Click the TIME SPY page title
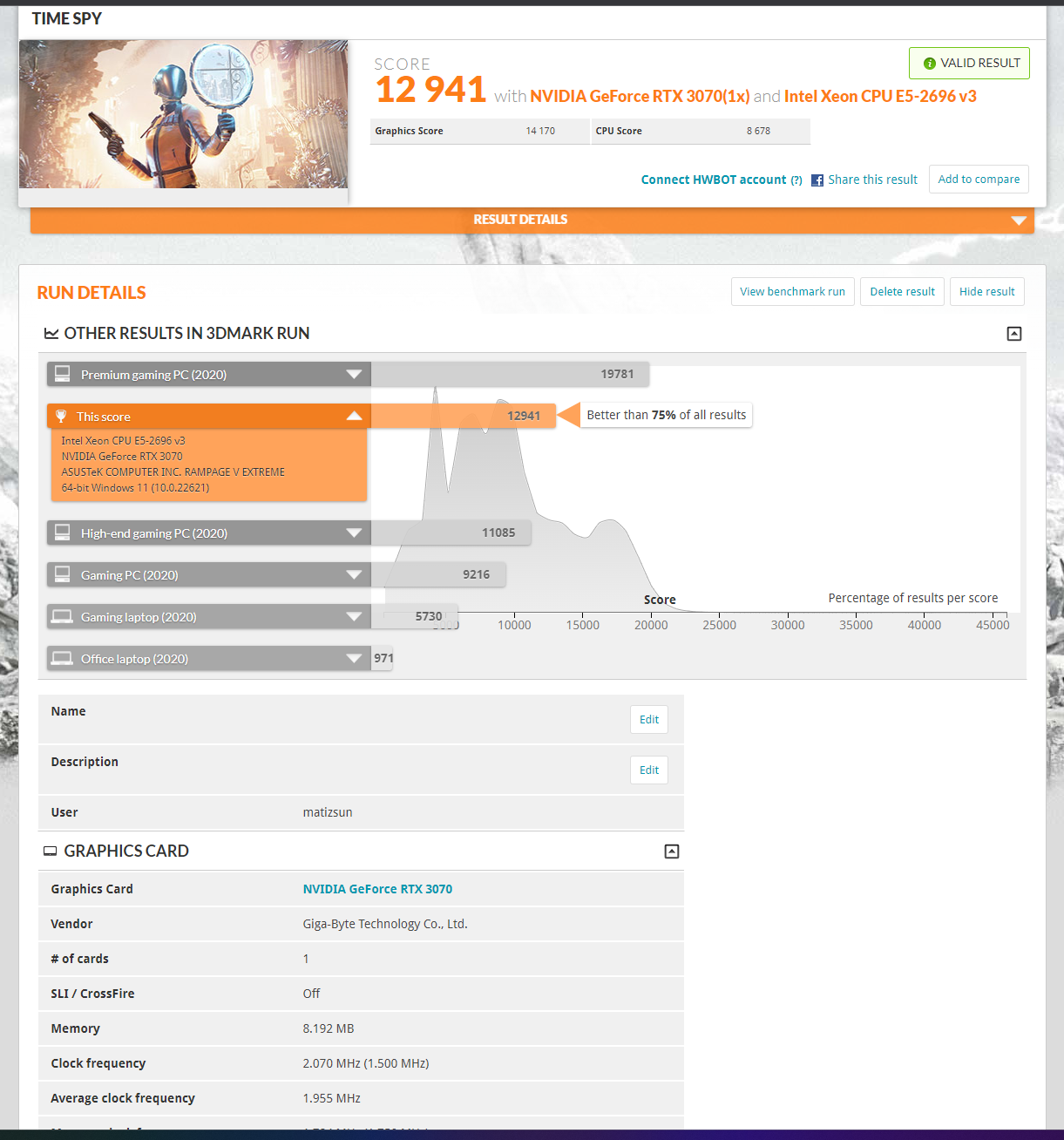 coord(67,19)
